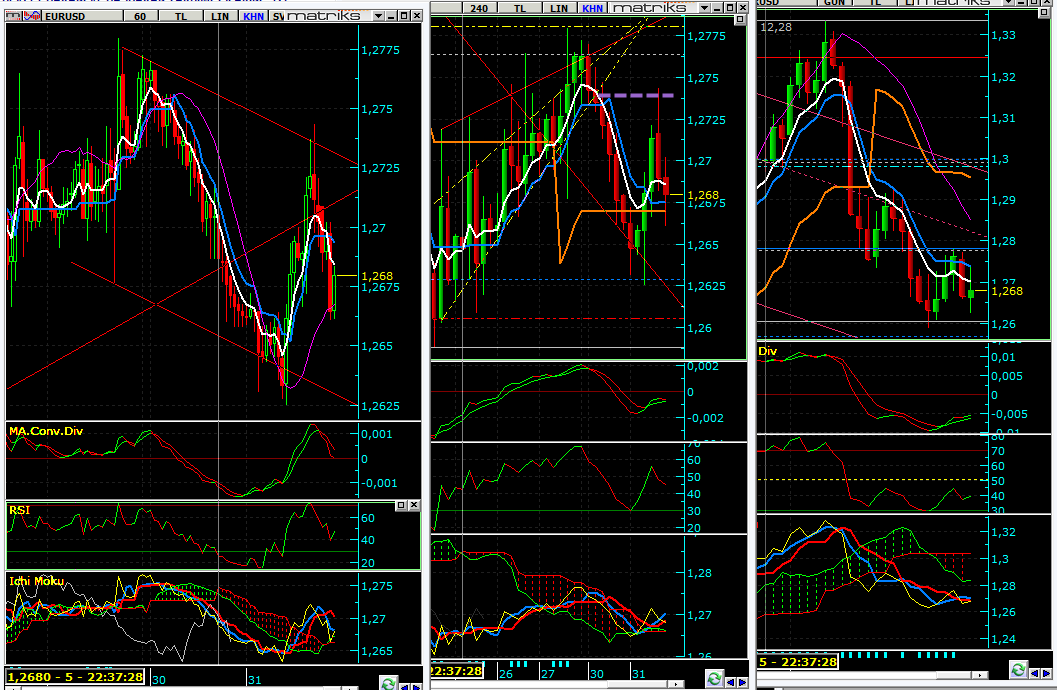Image resolution: width=1057 pixels, height=690 pixels.
Task: Click the refresh icon below the daily chart
Action: coord(1017,670)
